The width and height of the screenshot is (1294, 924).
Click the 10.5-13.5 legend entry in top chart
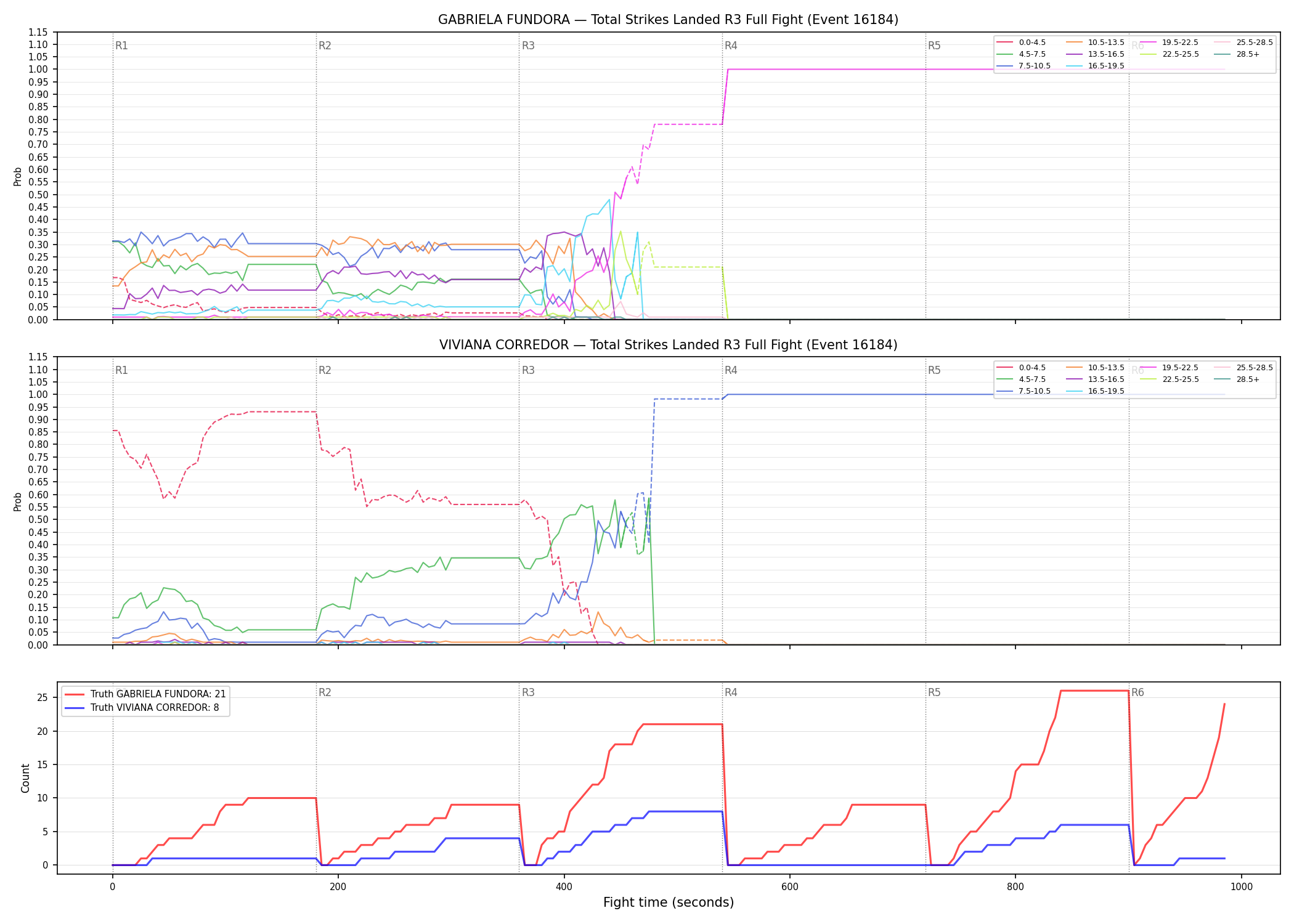coord(1095,43)
